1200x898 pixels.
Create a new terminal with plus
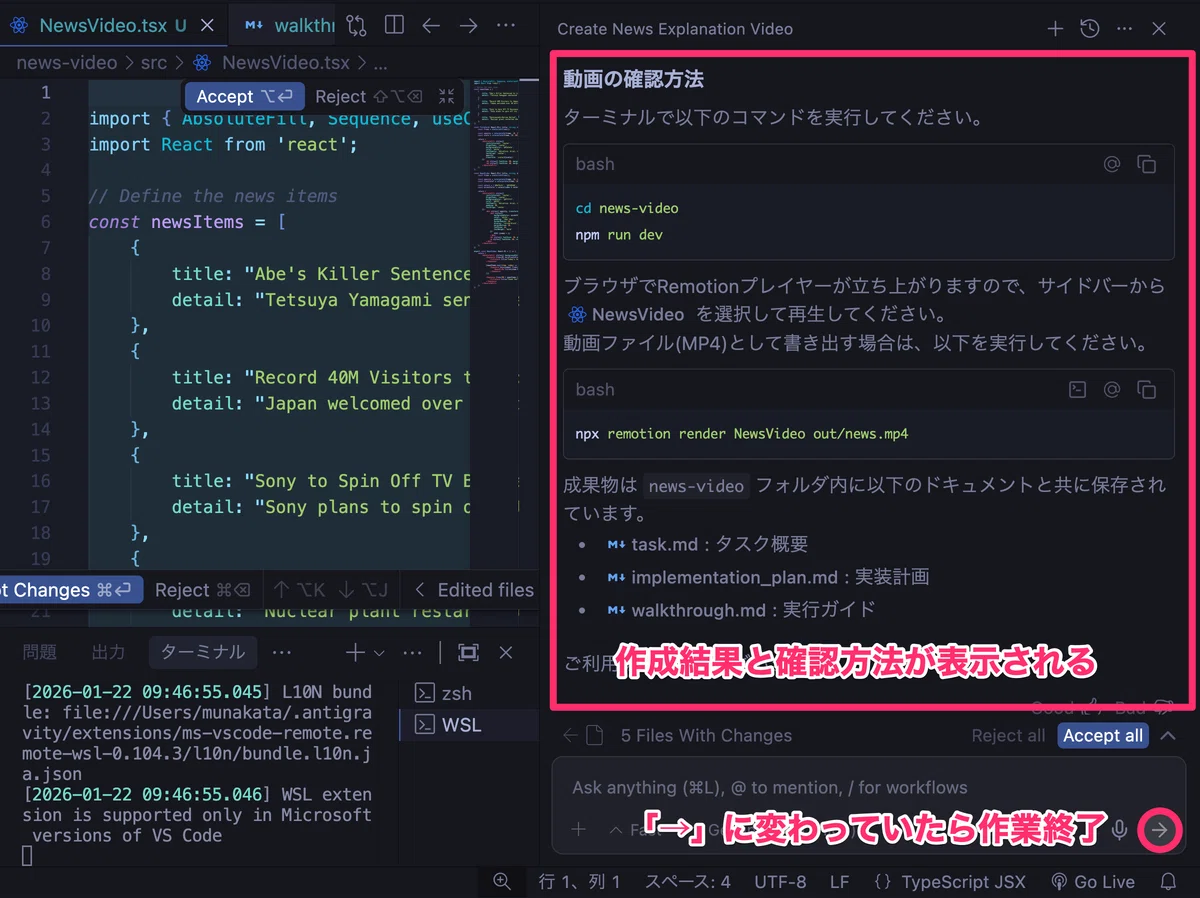click(354, 652)
